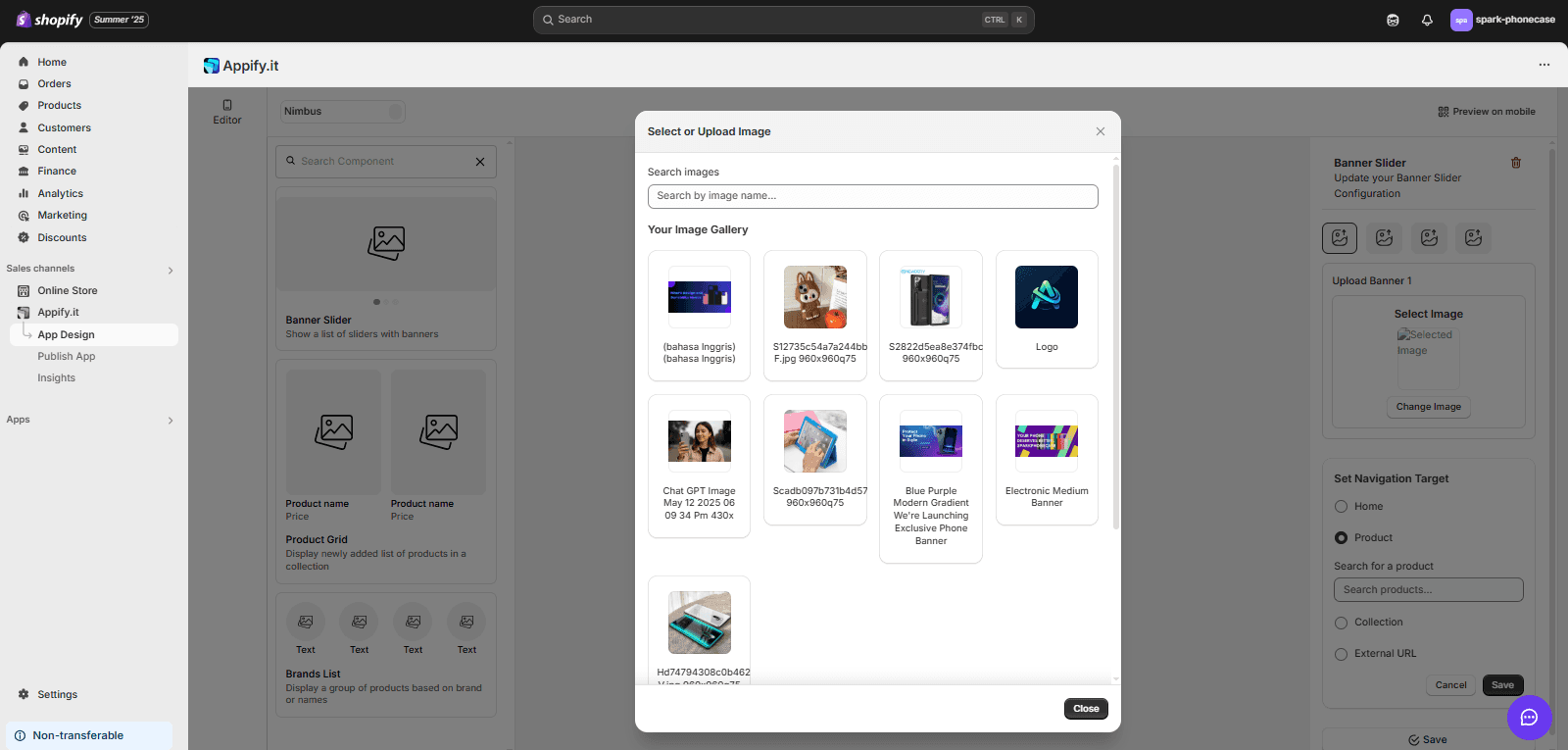
Task: Click the notifications bell icon
Action: (1427, 20)
